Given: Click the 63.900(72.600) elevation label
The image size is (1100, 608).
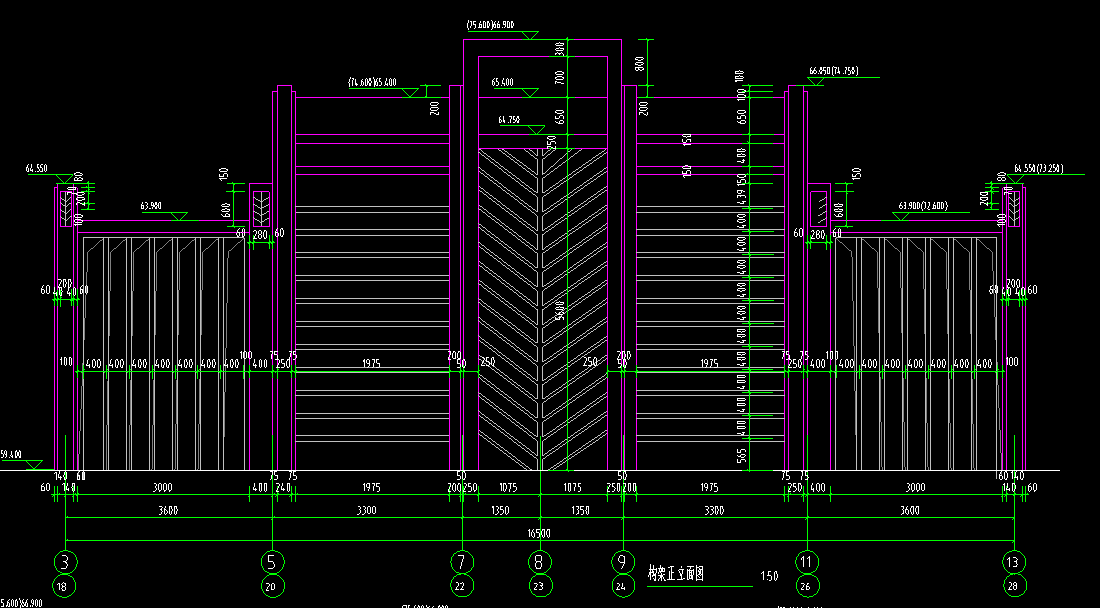Looking at the screenshot, I should tap(923, 206).
